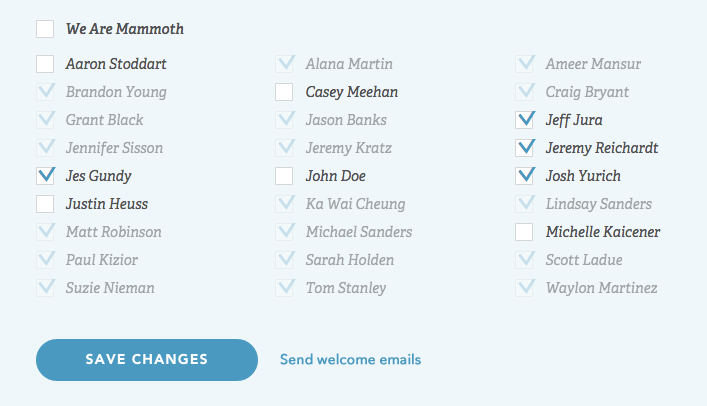Uncheck the Jes Gundy checkbox

point(45,176)
